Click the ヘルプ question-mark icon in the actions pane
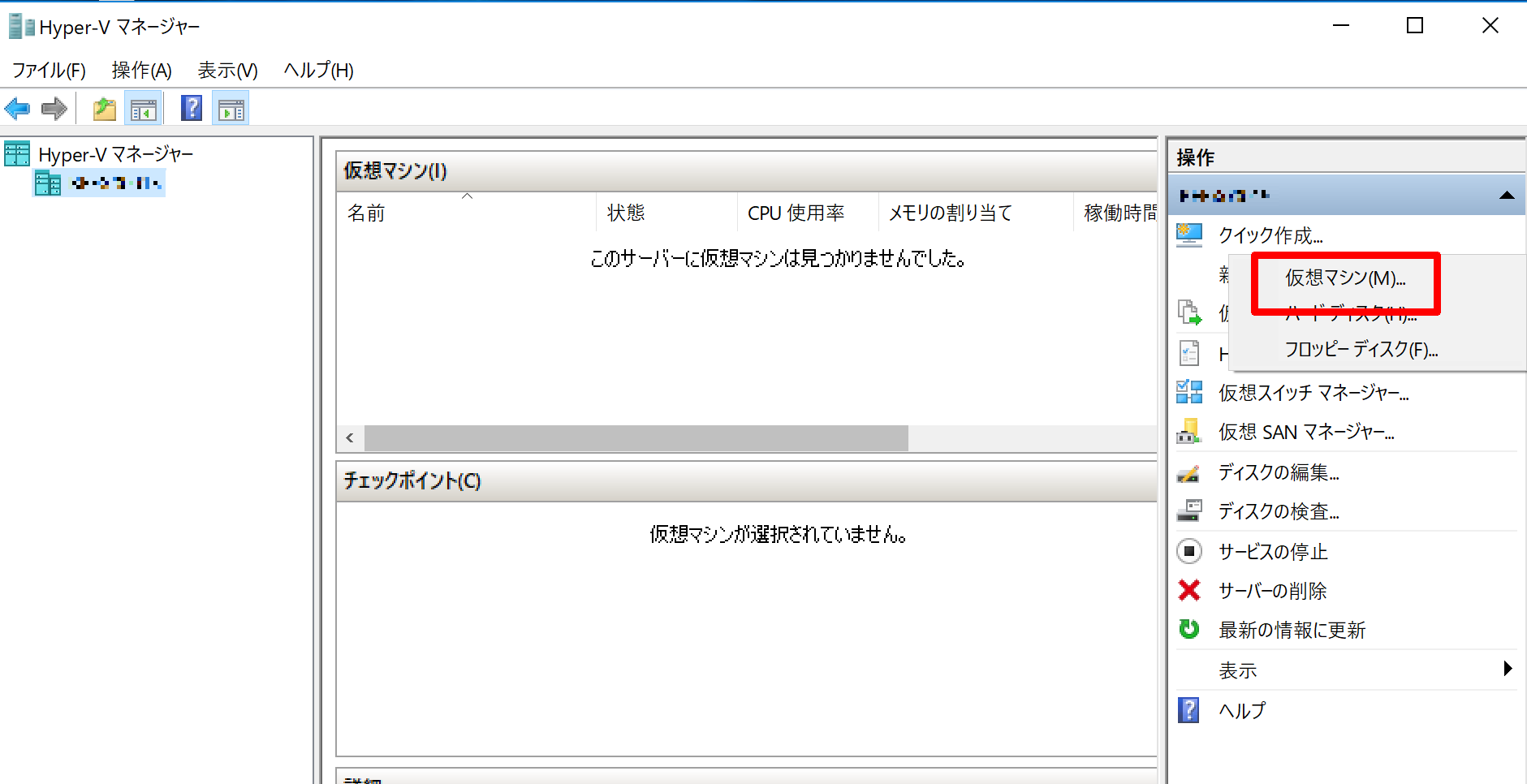 1188,710
